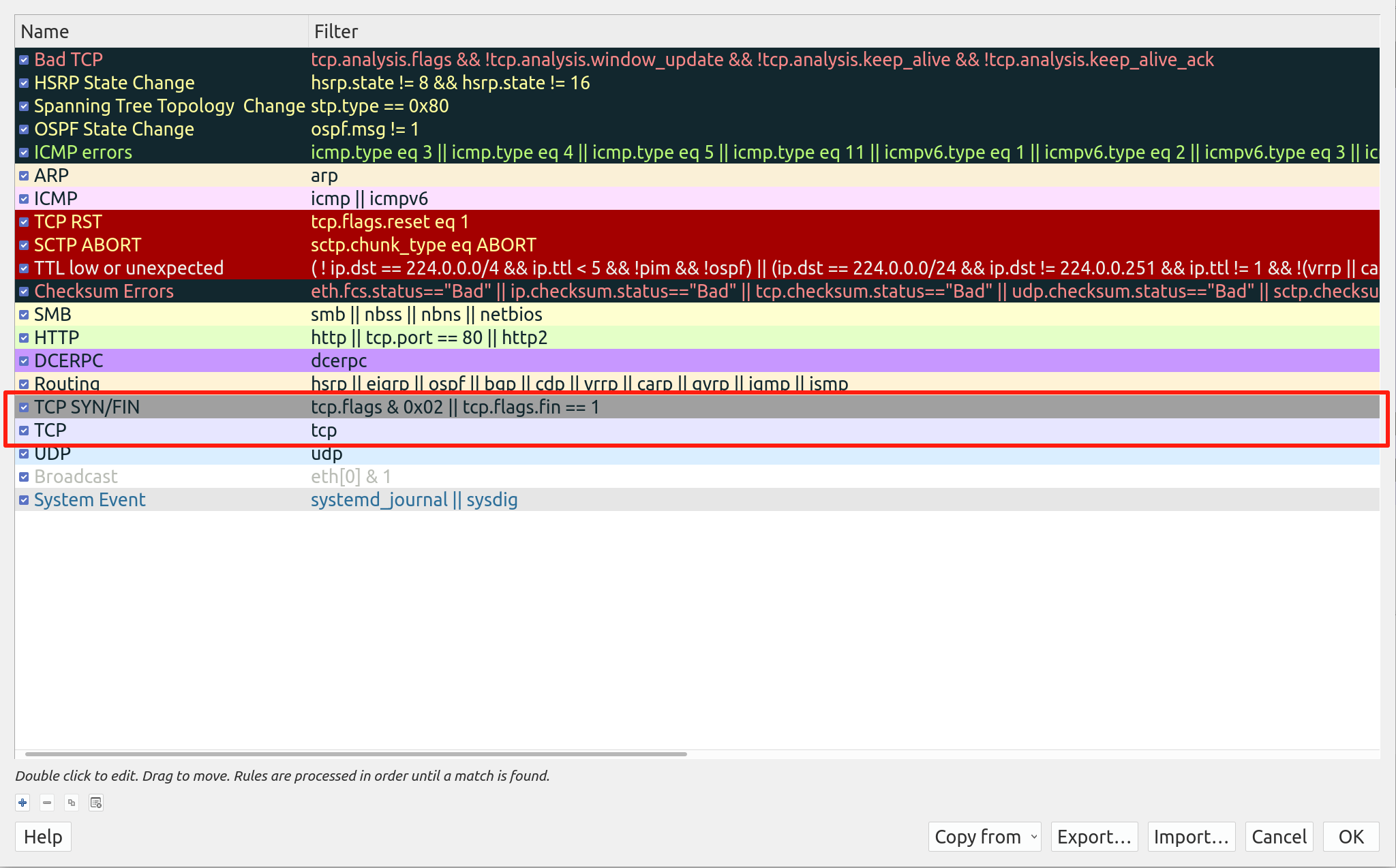The width and height of the screenshot is (1396, 868).
Task: Click filter 'sctp.chunk_type eq ABORT'
Action: click(x=424, y=245)
